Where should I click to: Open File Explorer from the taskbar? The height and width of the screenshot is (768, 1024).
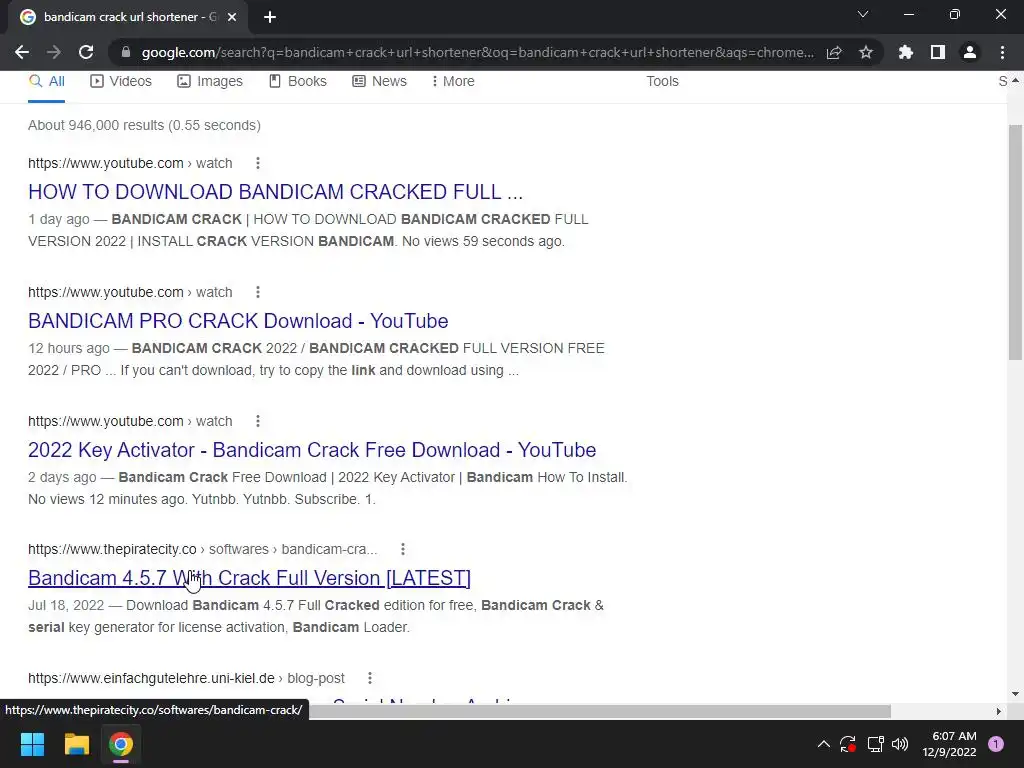tap(76, 744)
